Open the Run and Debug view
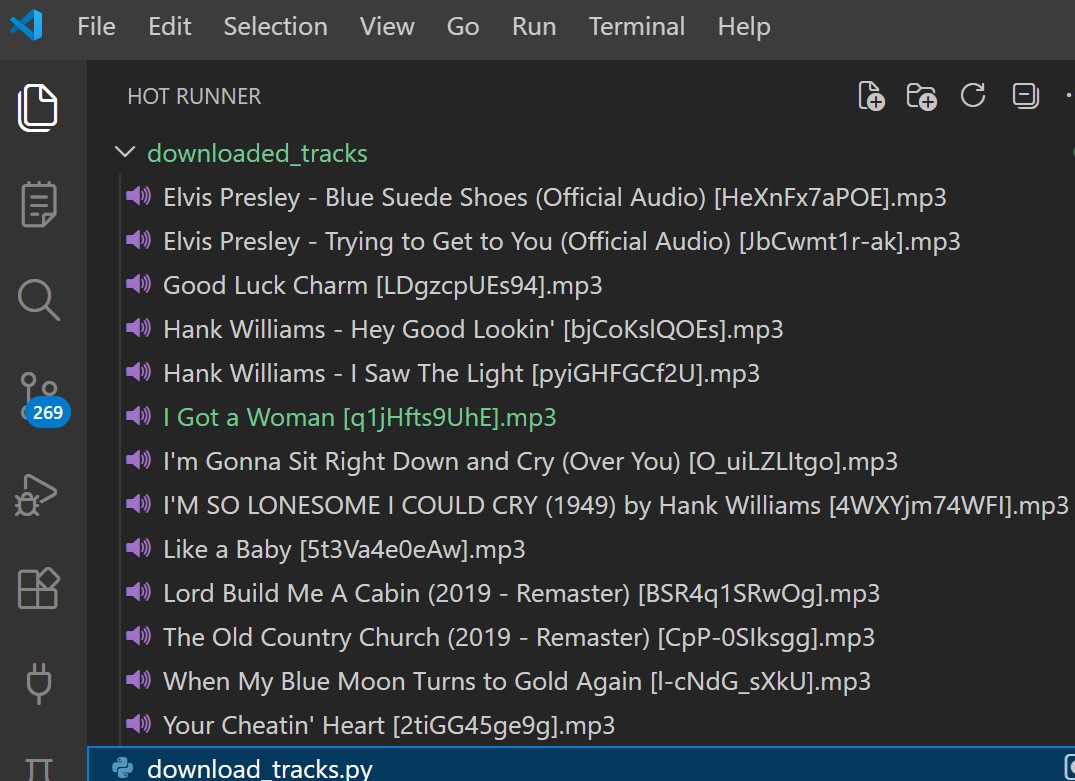Screen dimensions: 1075x781 pyautogui.click(x=36, y=494)
